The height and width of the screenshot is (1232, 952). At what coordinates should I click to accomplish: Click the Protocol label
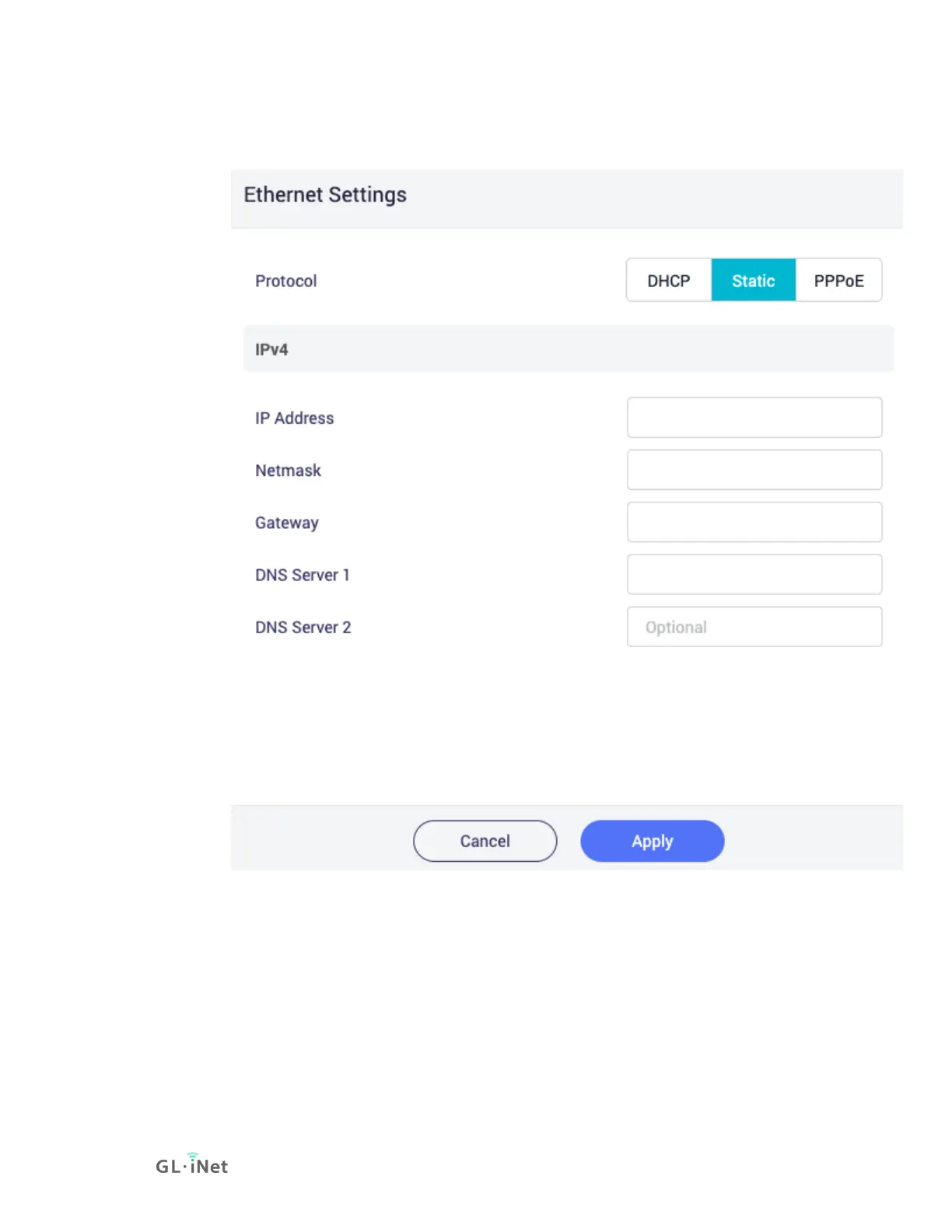[286, 281]
